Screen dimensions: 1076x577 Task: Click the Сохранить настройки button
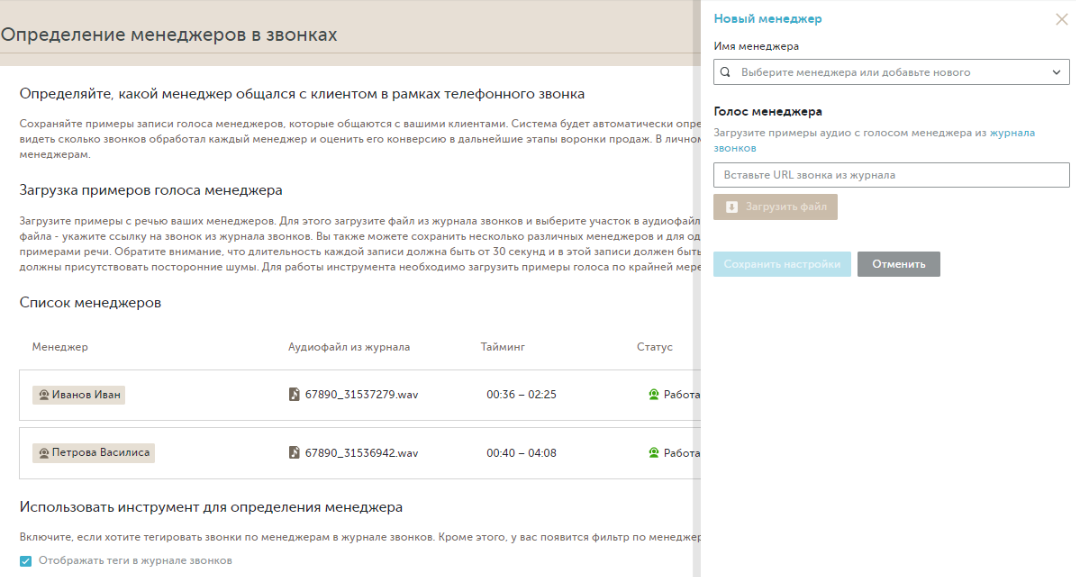(781, 264)
